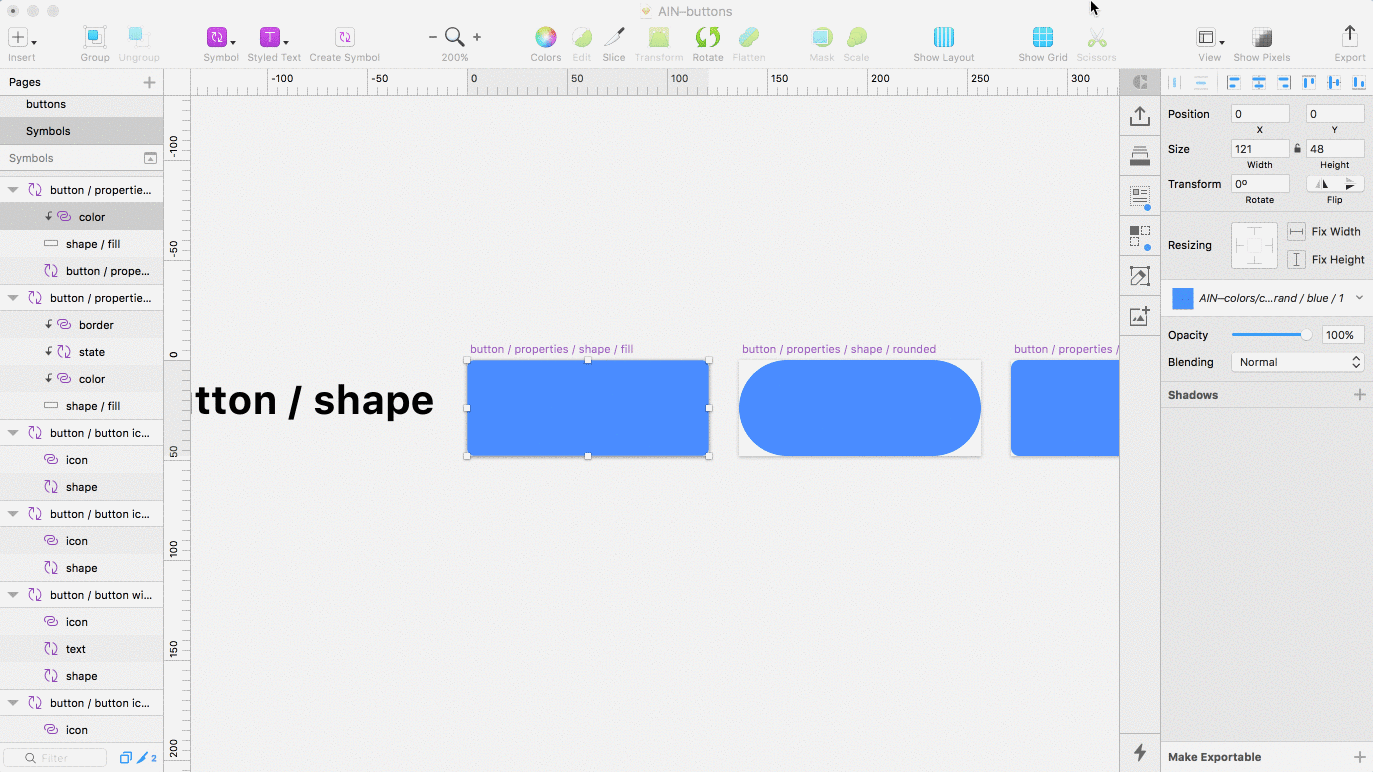Image resolution: width=1373 pixels, height=772 pixels.
Task: Click the magnifier zoom icon
Action: click(455, 37)
